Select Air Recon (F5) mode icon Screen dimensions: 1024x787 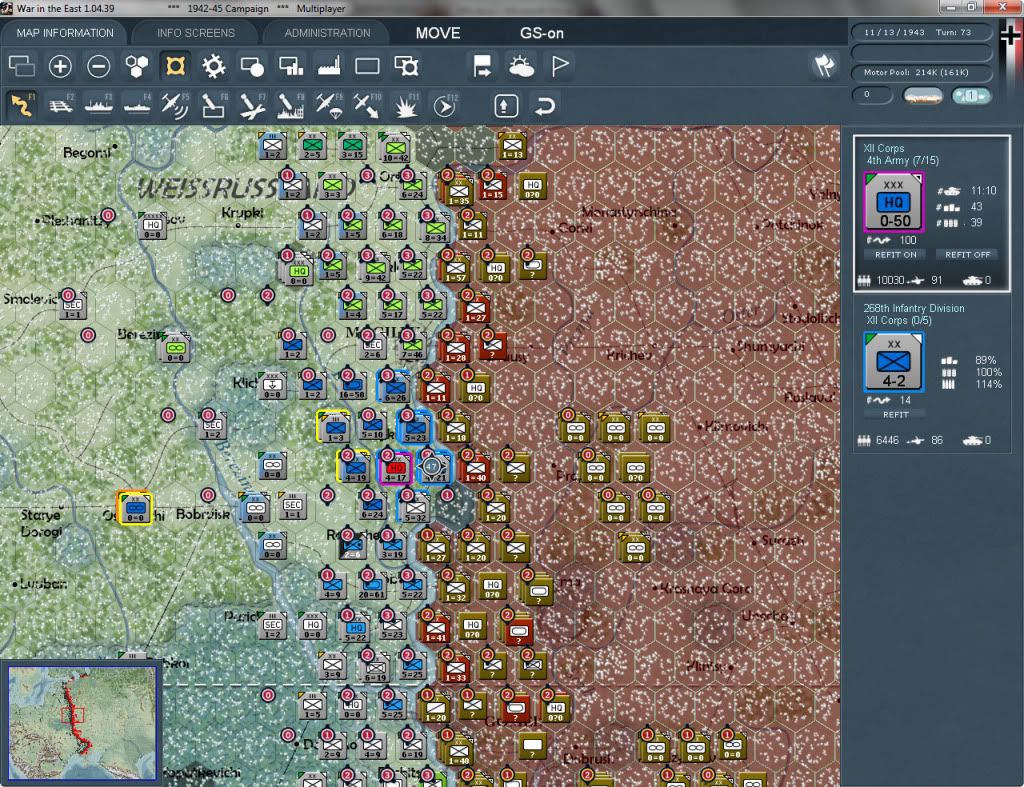point(175,105)
